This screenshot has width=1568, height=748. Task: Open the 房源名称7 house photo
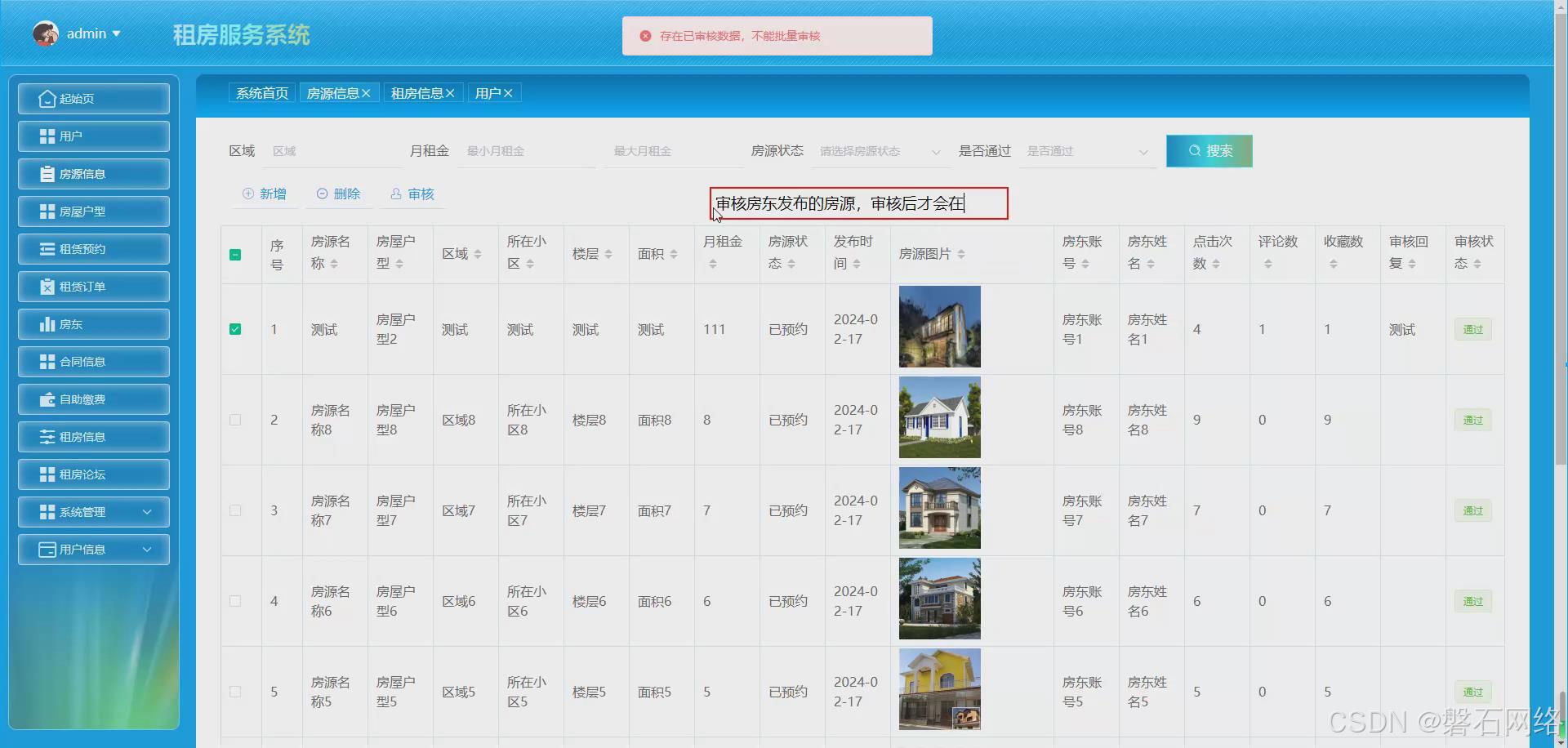click(x=940, y=508)
